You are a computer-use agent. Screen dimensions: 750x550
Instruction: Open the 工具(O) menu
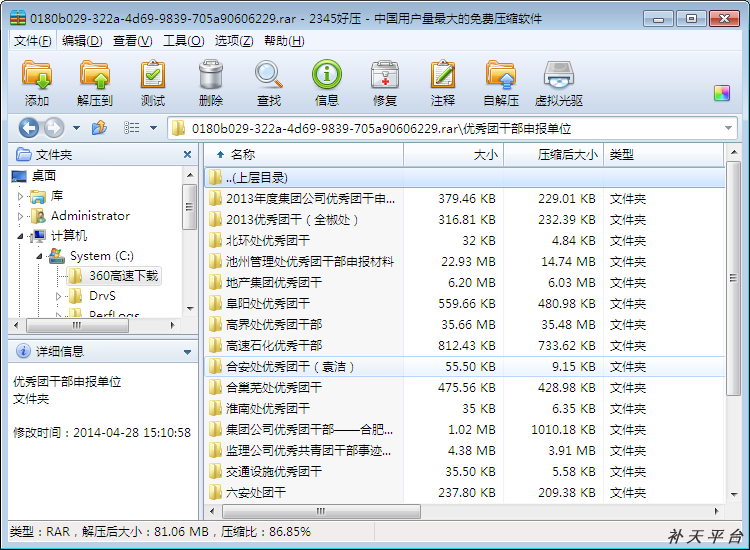pos(184,41)
